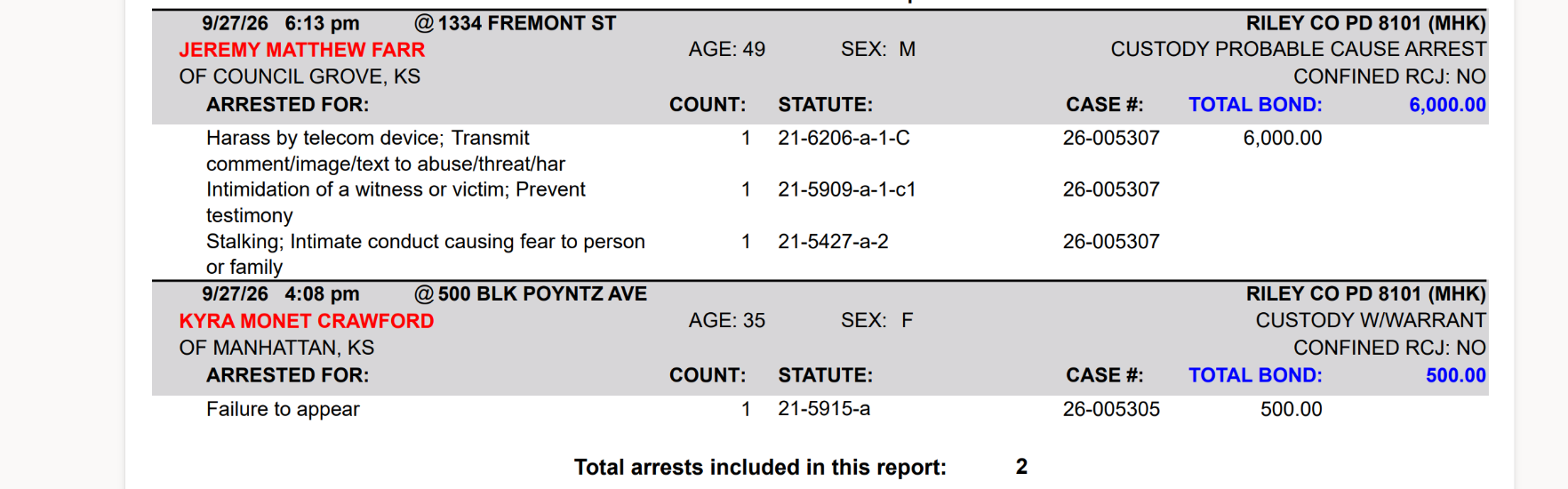1568x489 pixels.
Task: Click statute 21-5909-a-1-c1
Action: [847, 189]
